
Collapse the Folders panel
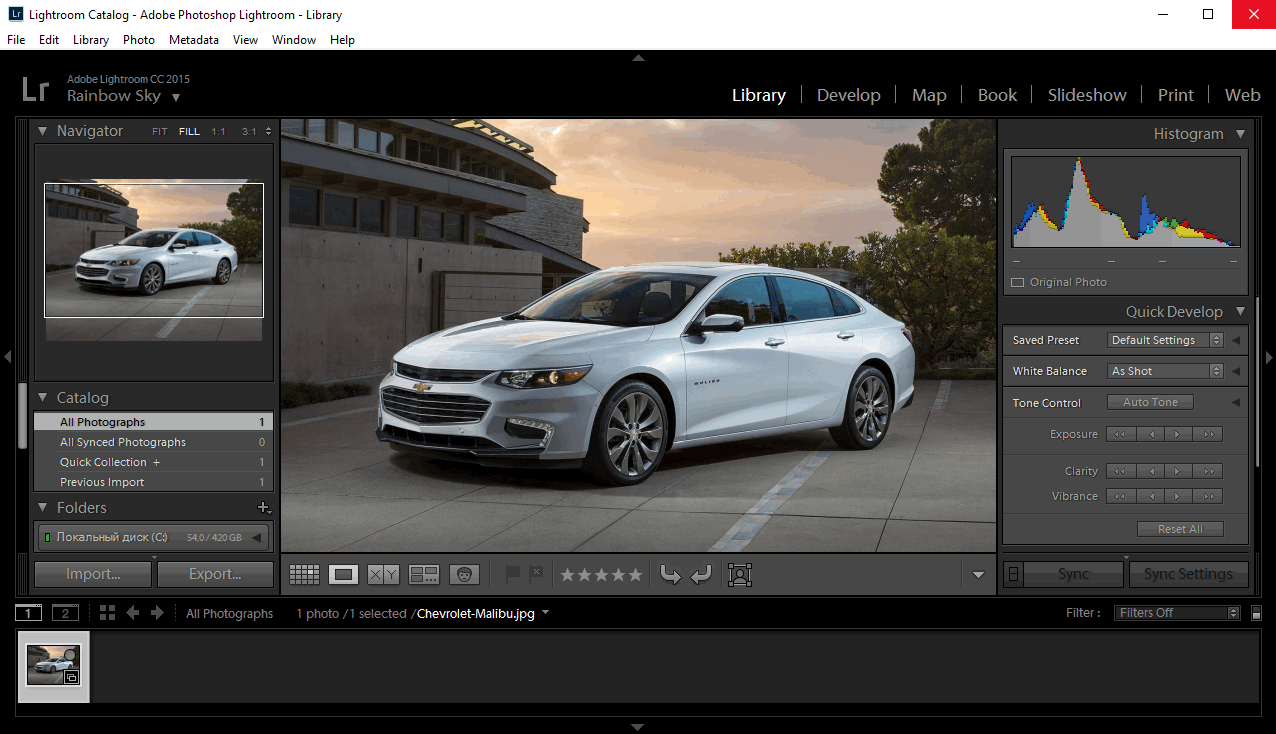(x=43, y=508)
